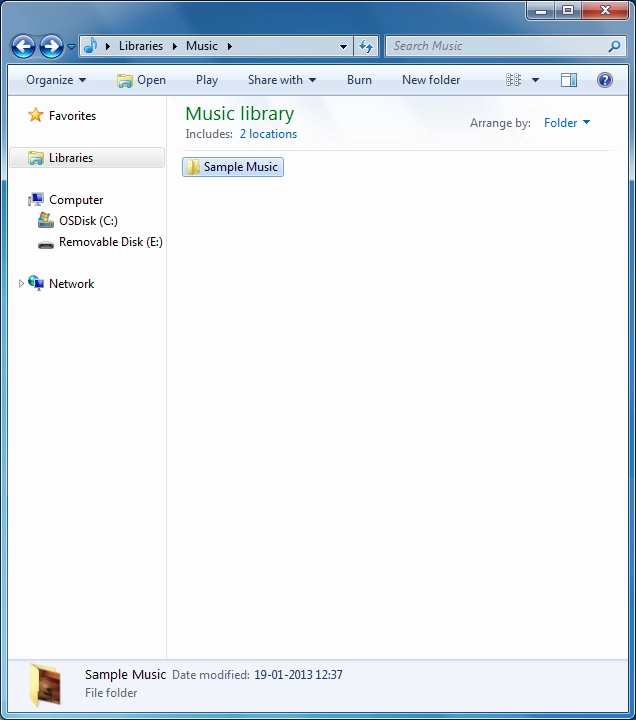
Task: Click the Refresh button beside address bar
Action: [366, 46]
